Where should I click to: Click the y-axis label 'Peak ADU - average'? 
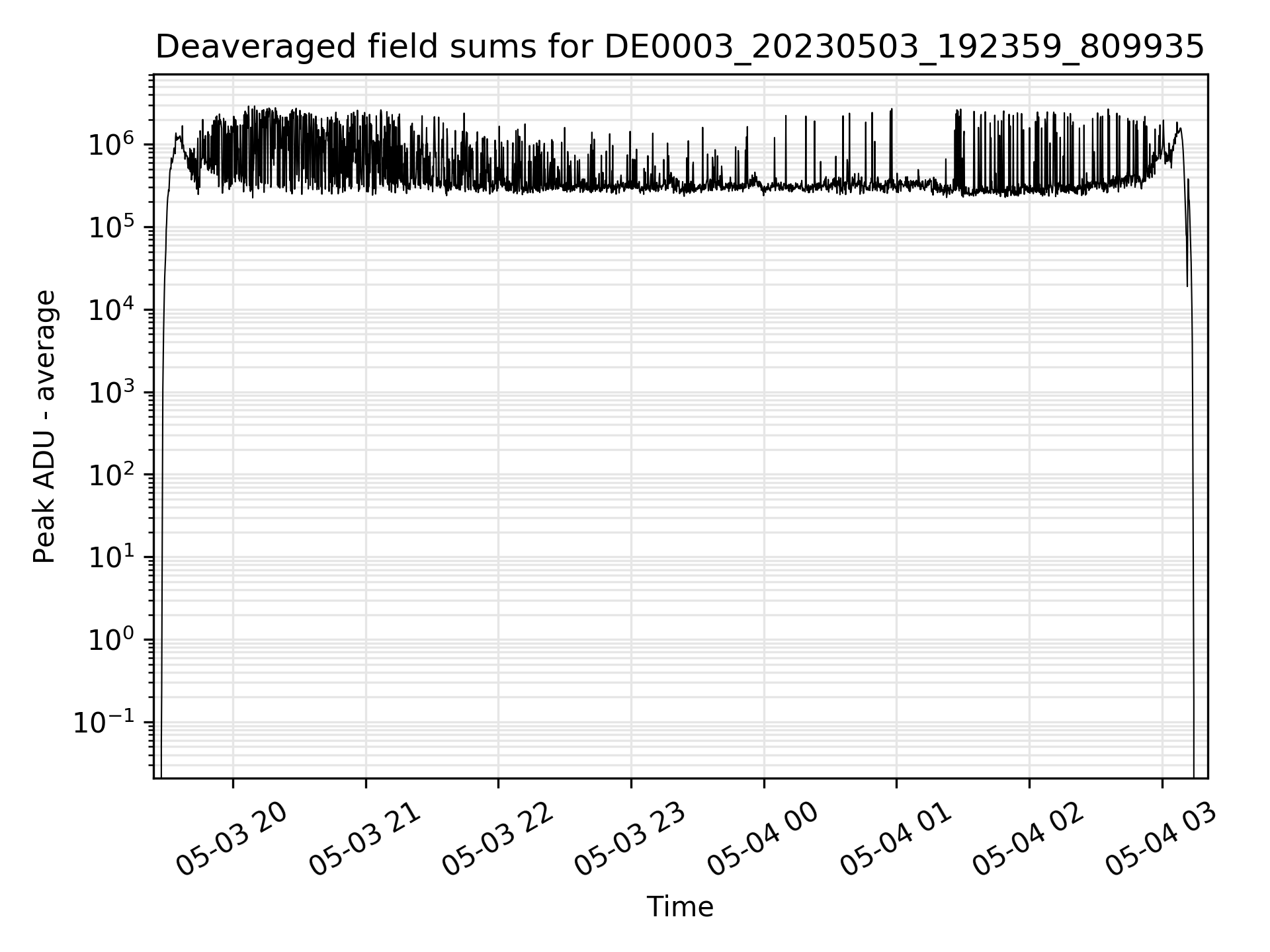(44, 426)
